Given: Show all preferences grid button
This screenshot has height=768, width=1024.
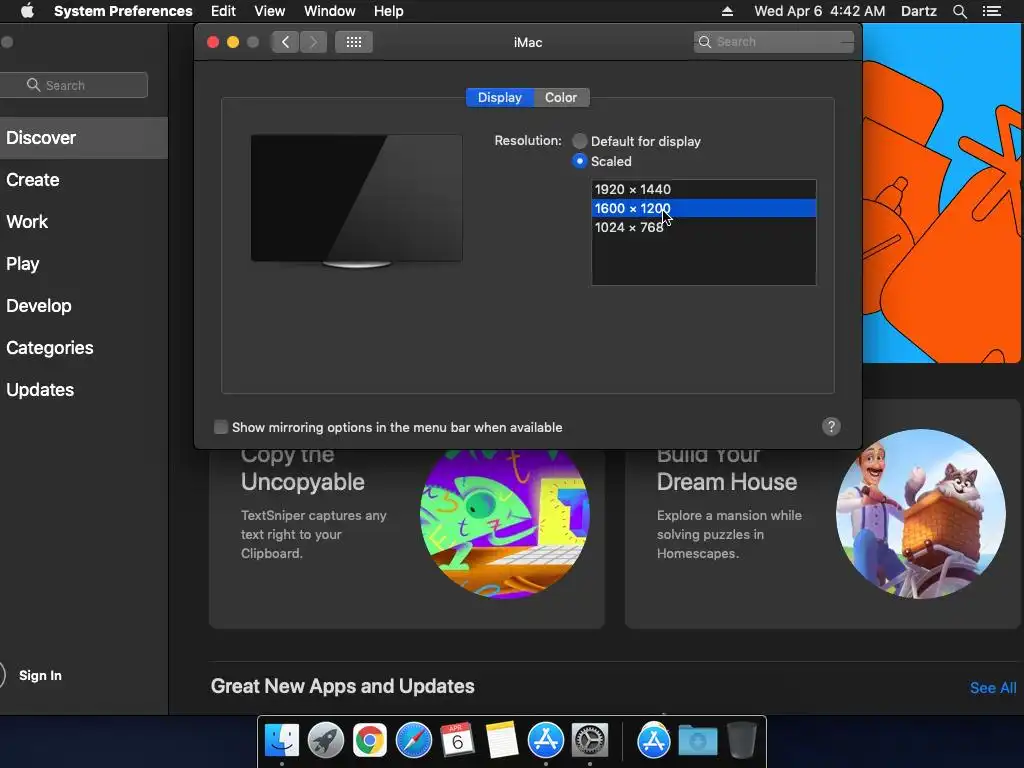Looking at the screenshot, I should coord(354,42).
